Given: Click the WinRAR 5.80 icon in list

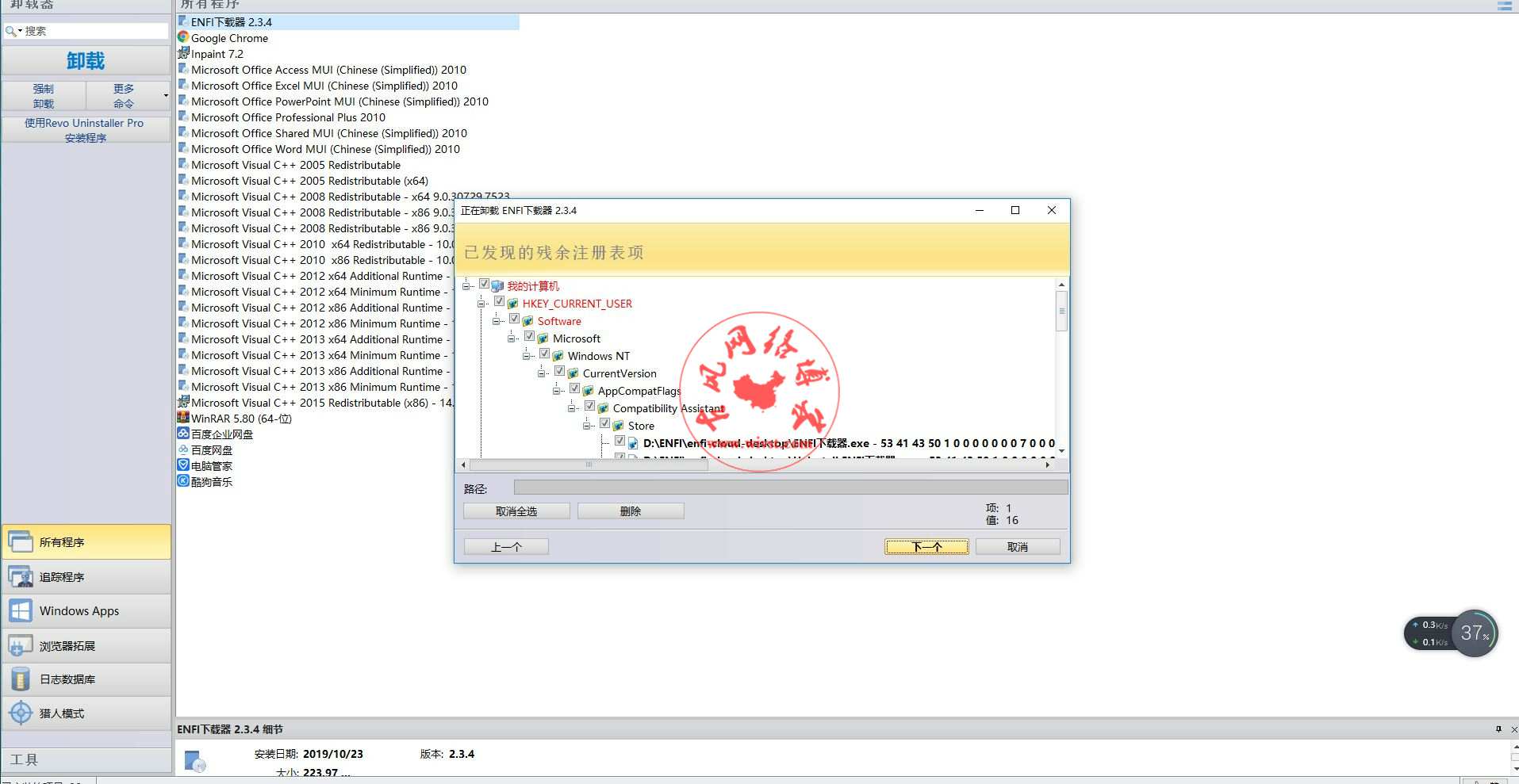Looking at the screenshot, I should pos(183,418).
